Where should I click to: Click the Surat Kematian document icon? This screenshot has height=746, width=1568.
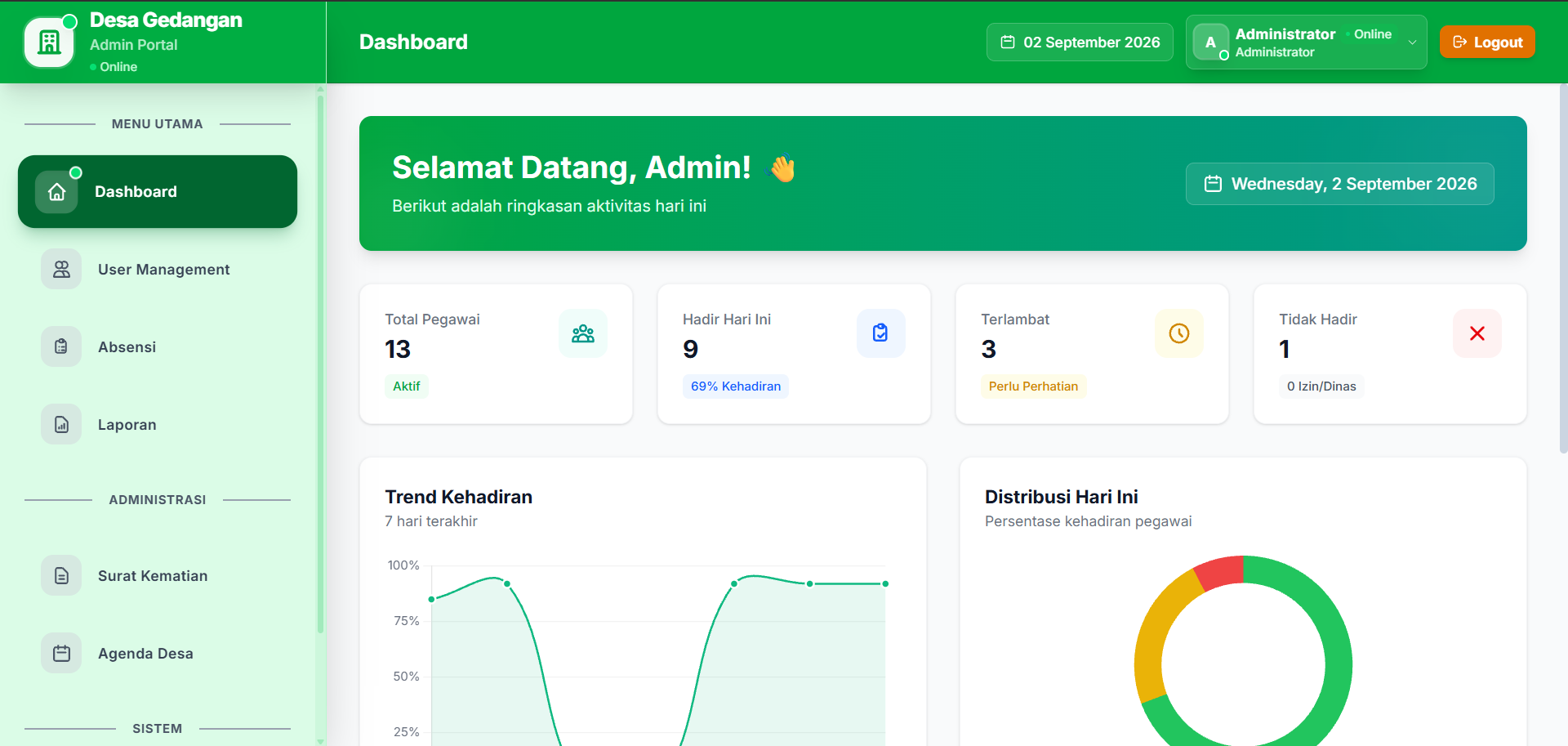(x=61, y=576)
